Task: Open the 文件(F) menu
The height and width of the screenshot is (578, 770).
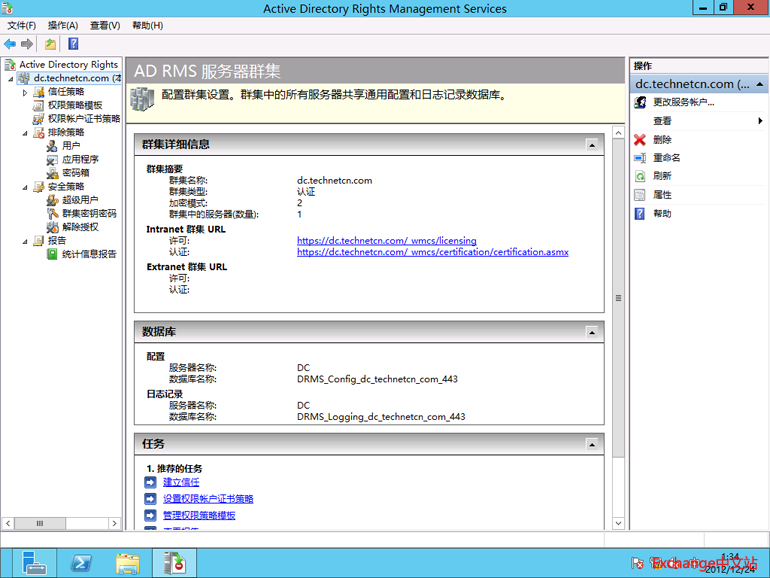Action: point(22,25)
